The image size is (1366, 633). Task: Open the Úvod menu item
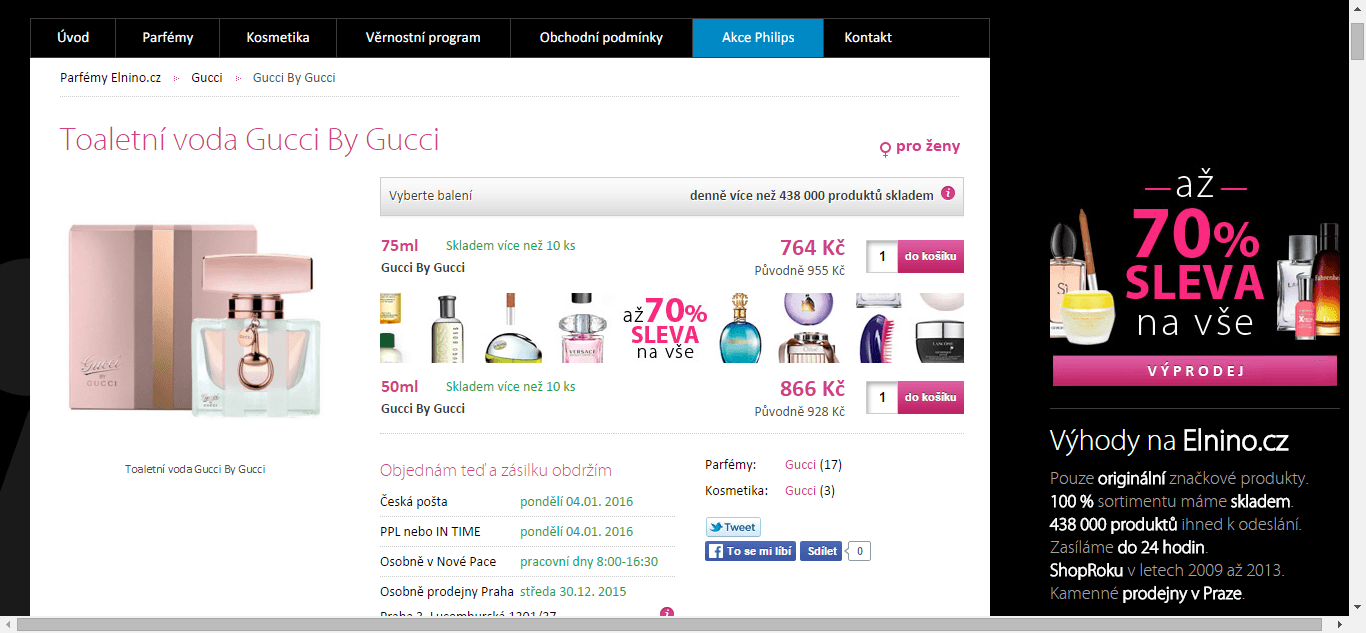[x=73, y=38]
